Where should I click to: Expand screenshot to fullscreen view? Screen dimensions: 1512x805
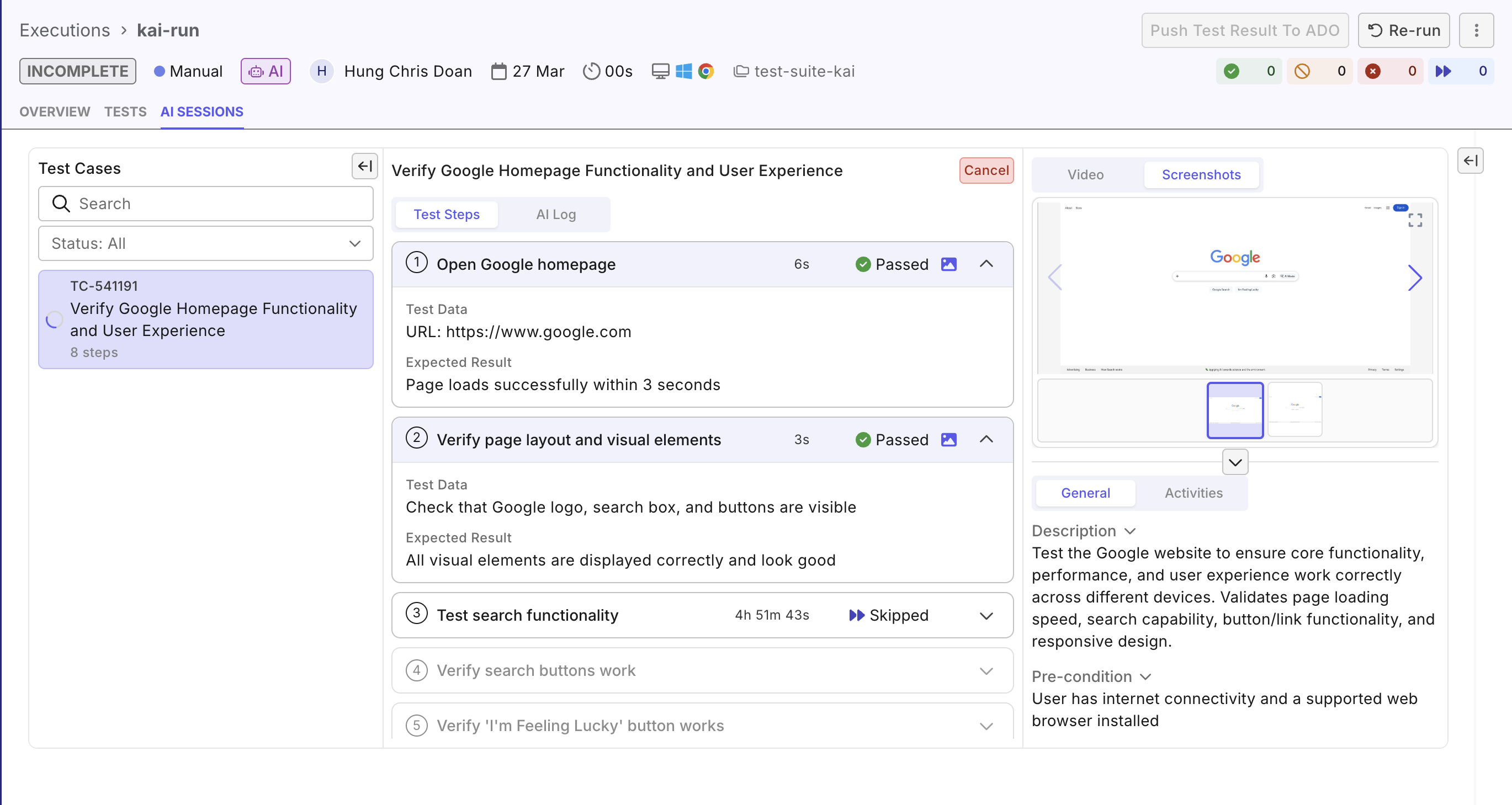point(1414,220)
